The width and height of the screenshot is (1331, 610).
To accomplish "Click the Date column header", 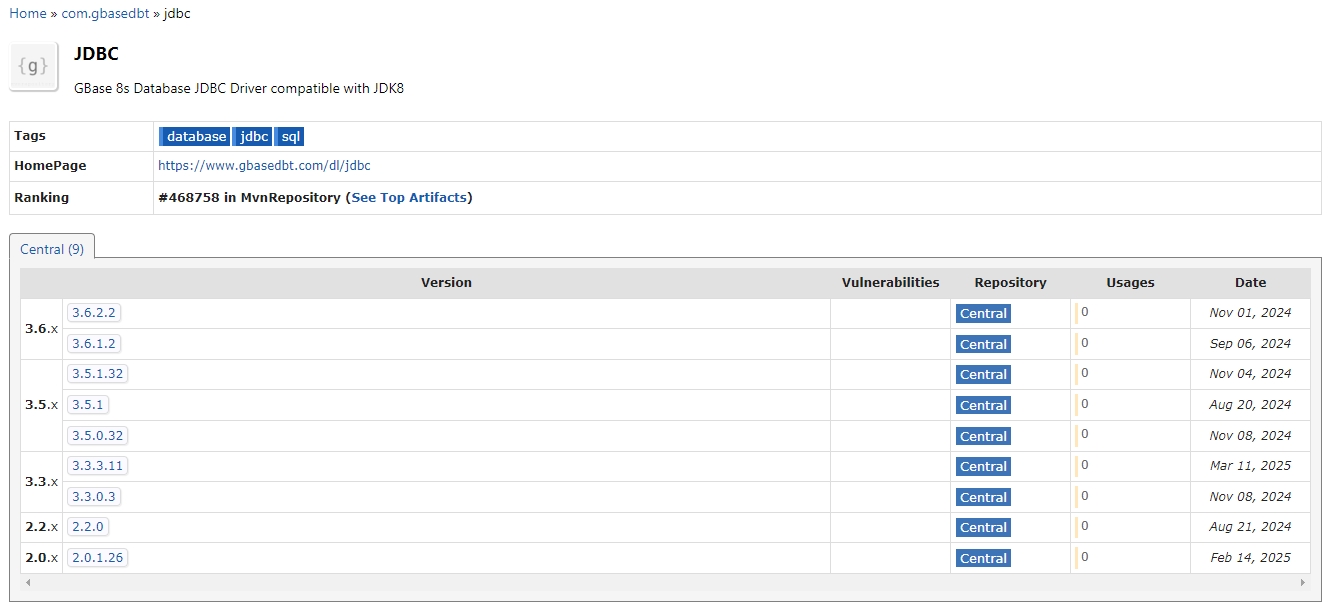I will (x=1250, y=283).
